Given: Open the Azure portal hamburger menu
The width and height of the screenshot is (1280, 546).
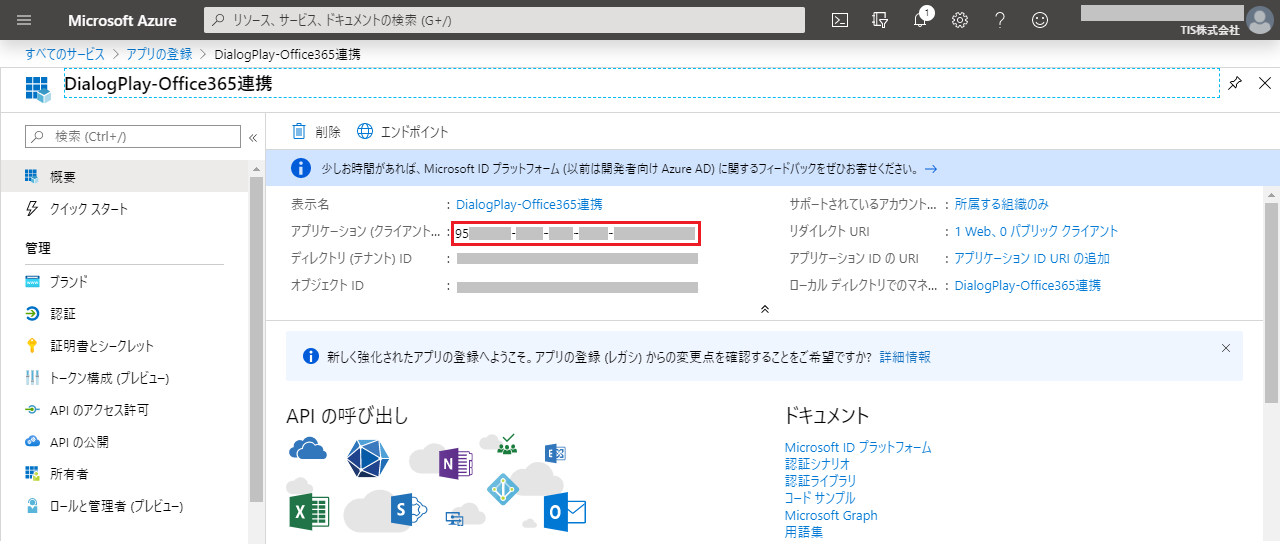Looking at the screenshot, I should coord(24,20).
